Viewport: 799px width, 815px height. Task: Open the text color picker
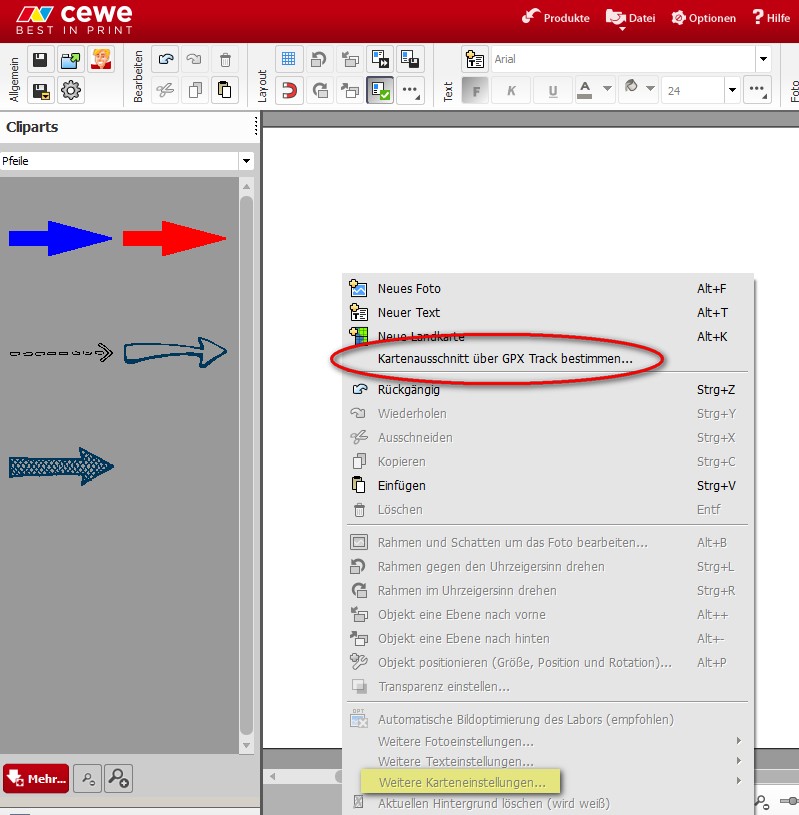click(x=594, y=91)
